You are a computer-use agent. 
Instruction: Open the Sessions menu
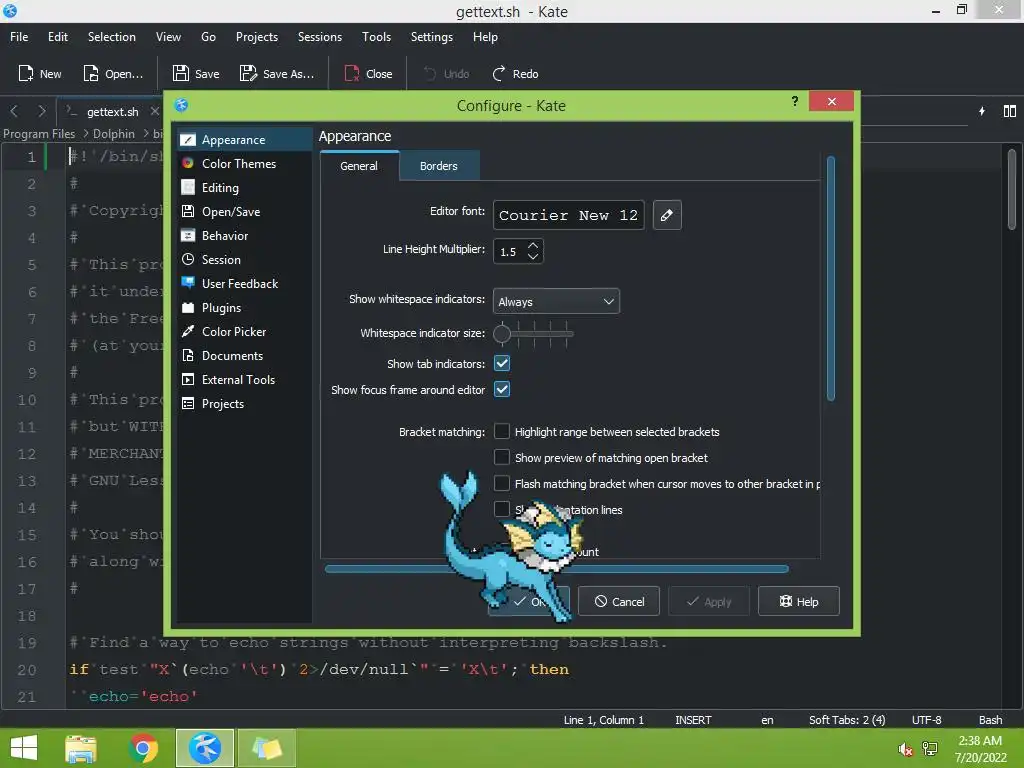click(320, 37)
